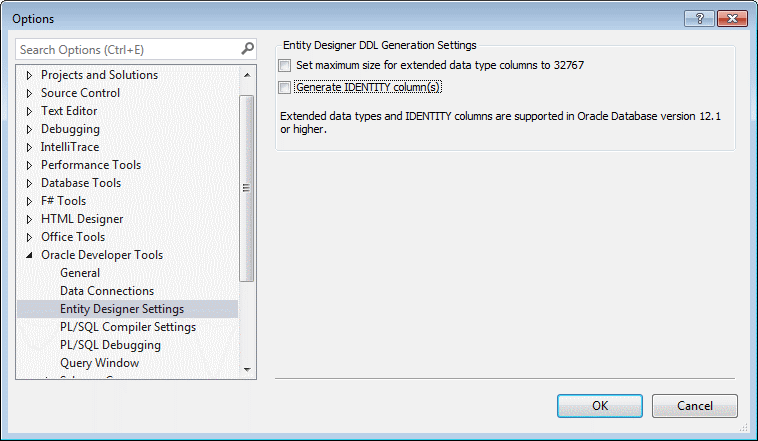The width and height of the screenshot is (758, 441).
Task: Click the dialog resize grip corner
Action: pos(743,427)
